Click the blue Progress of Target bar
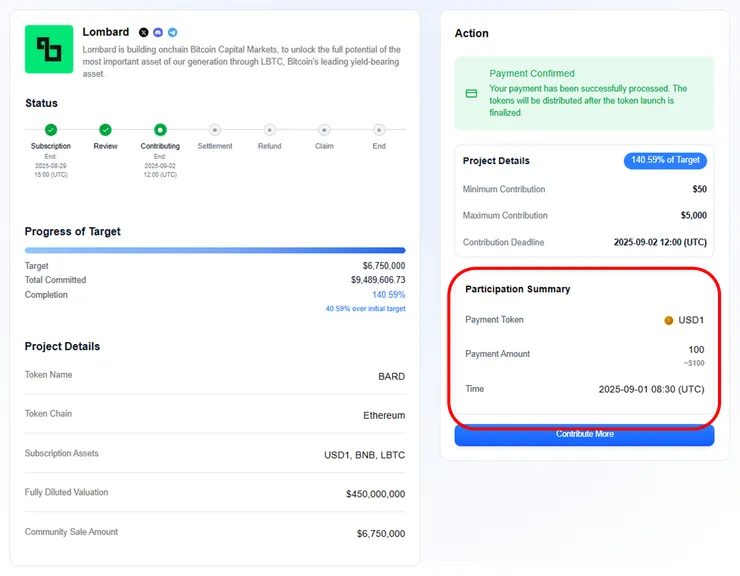This screenshot has width=740, height=576. tap(215, 250)
